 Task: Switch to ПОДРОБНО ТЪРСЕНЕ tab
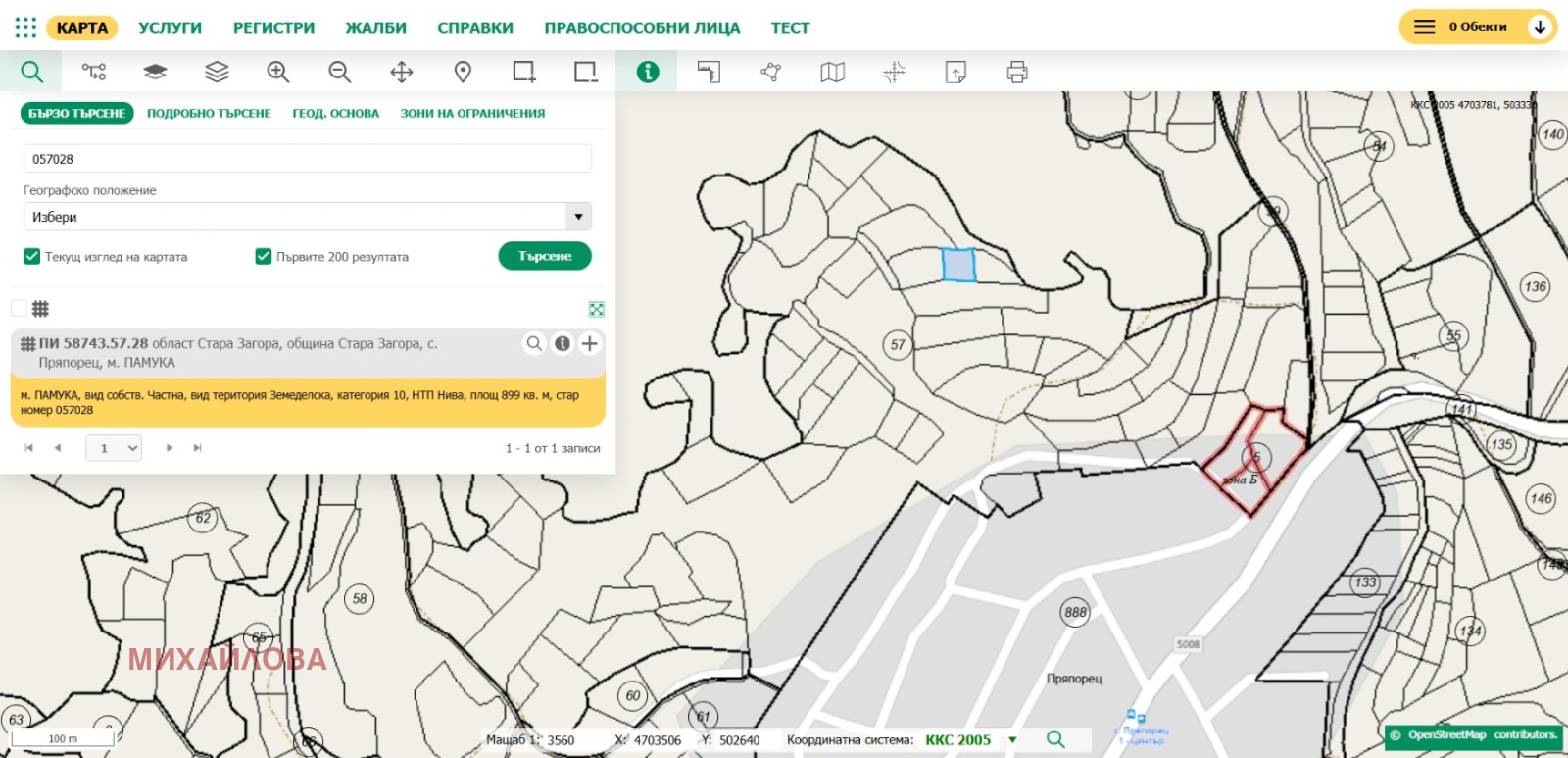(209, 113)
